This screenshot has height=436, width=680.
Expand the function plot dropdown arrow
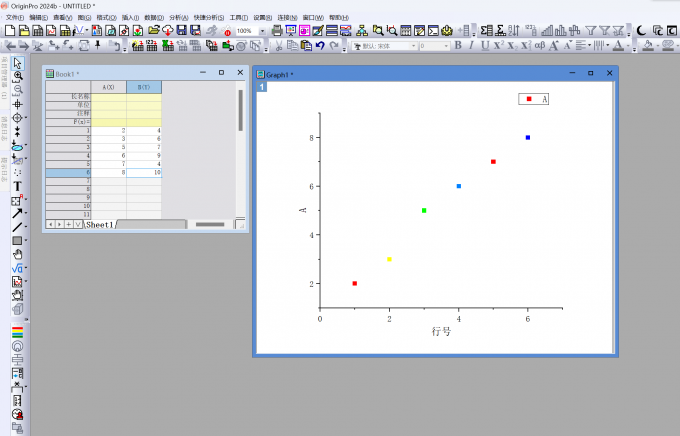[87, 30]
